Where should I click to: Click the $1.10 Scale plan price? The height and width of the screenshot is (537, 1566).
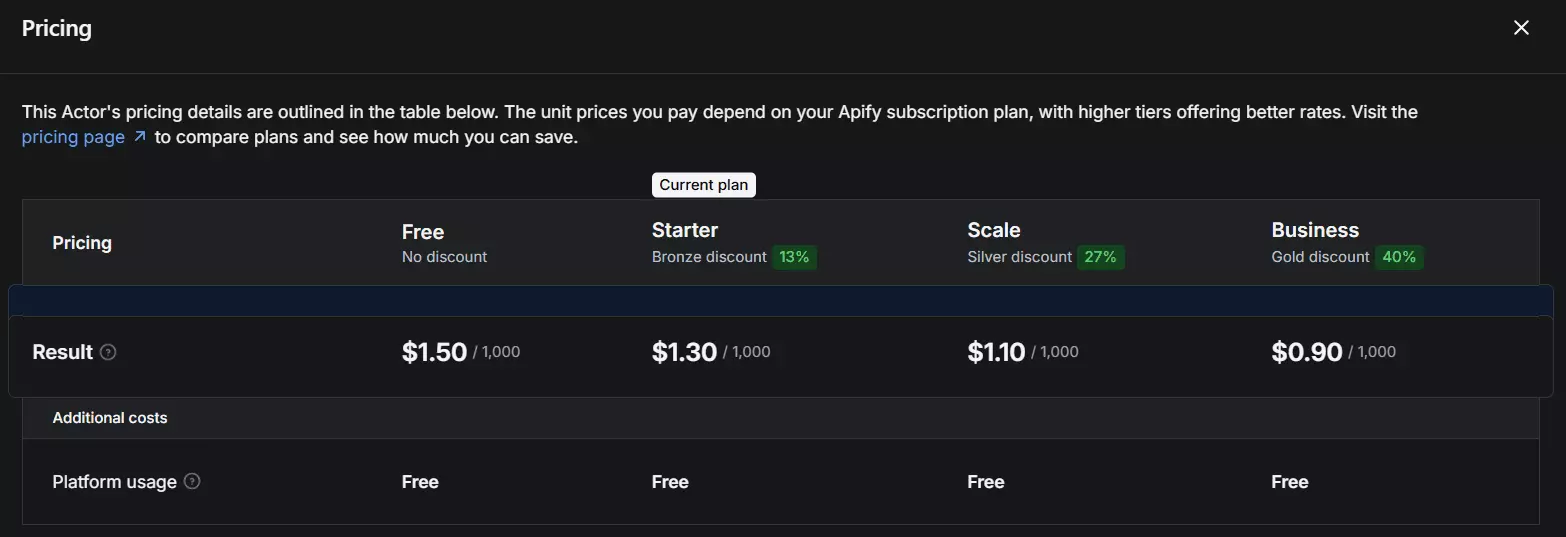pos(997,352)
